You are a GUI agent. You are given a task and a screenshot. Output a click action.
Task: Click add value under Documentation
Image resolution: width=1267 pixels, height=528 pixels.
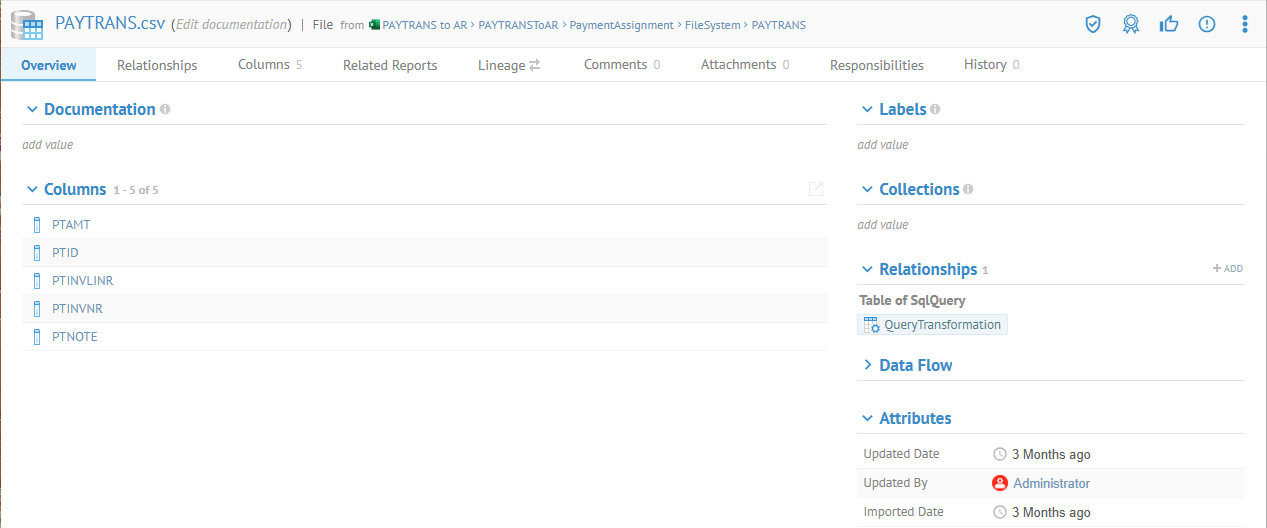pyautogui.click(x=48, y=144)
